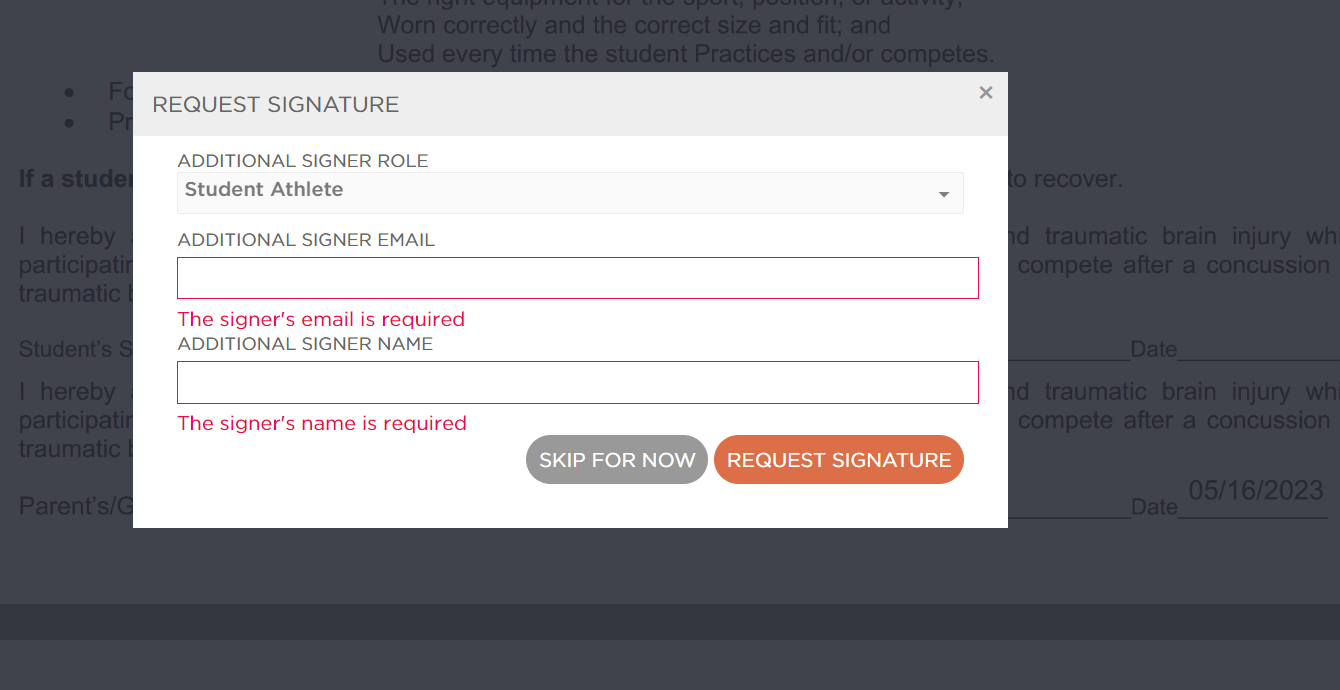Focus the Additional Signer Name field
This screenshot has height=690, width=1340.
coord(578,382)
